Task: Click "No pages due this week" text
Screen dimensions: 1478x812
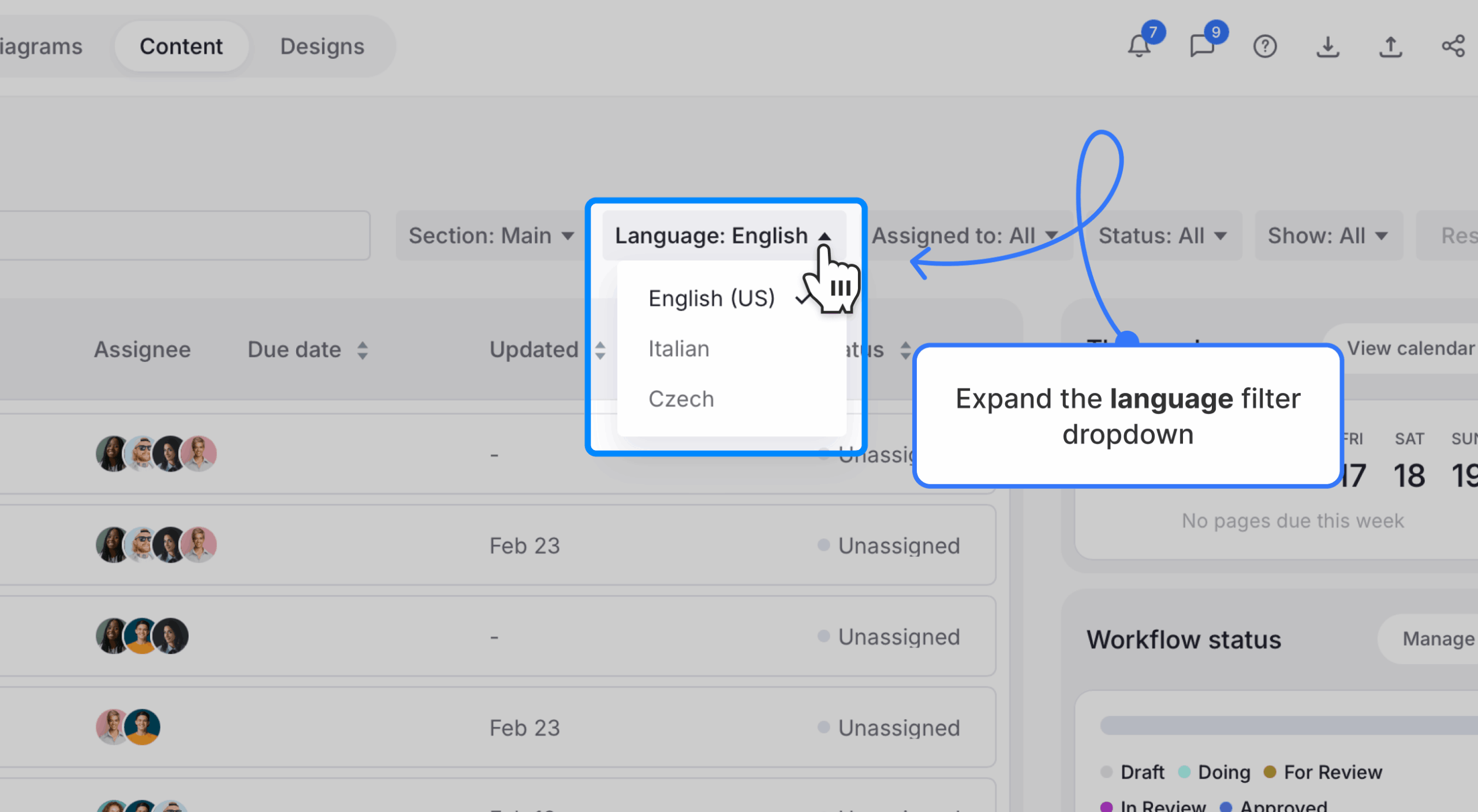Action: 1293,521
